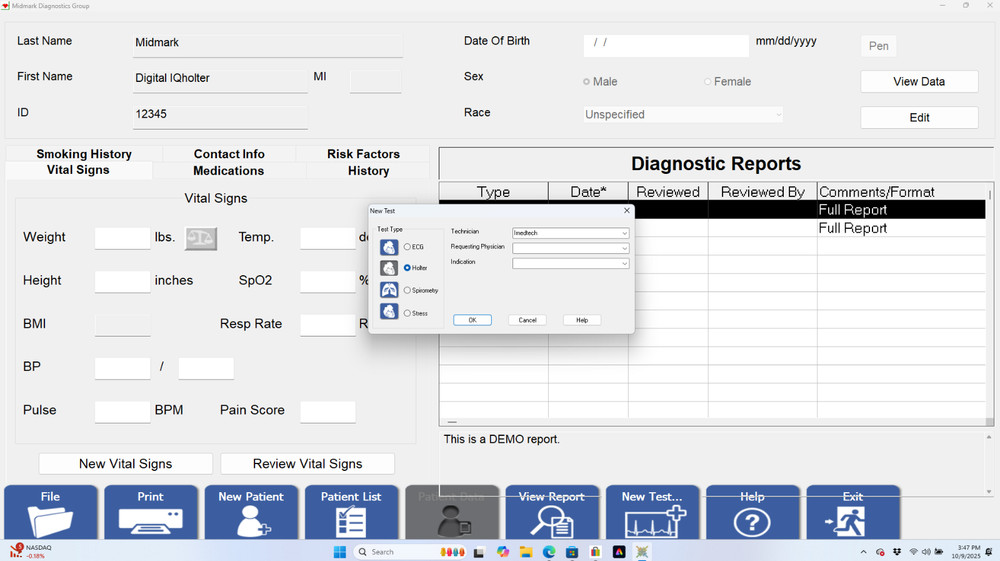Click the ECG heart icon in New Test dialog

tap(389, 247)
